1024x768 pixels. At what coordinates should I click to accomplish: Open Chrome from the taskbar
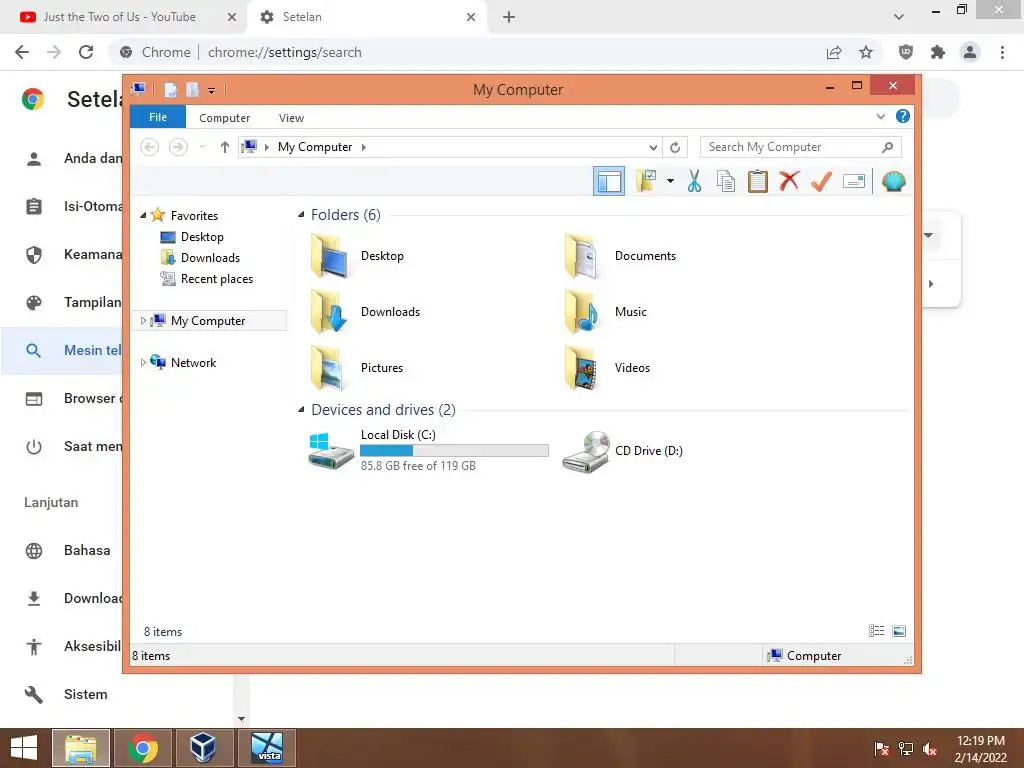coord(143,747)
